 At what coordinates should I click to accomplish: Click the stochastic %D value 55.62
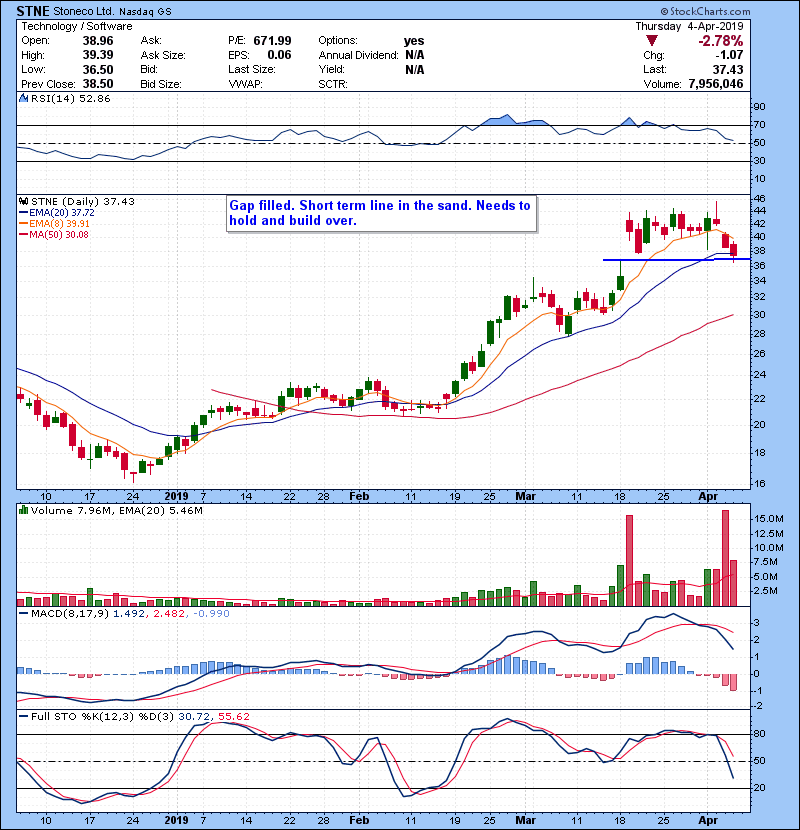(x=233, y=716)
